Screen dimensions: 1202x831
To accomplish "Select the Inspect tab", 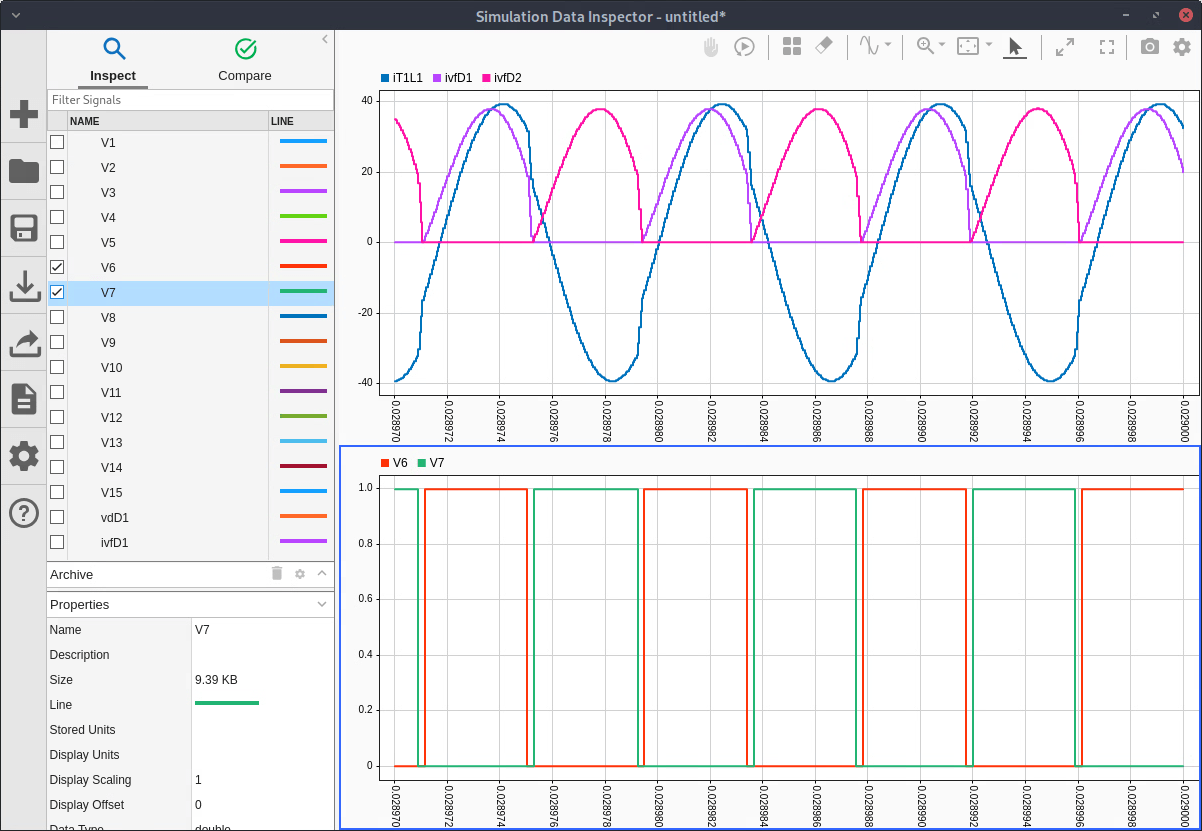I will (x=113, y=61).
